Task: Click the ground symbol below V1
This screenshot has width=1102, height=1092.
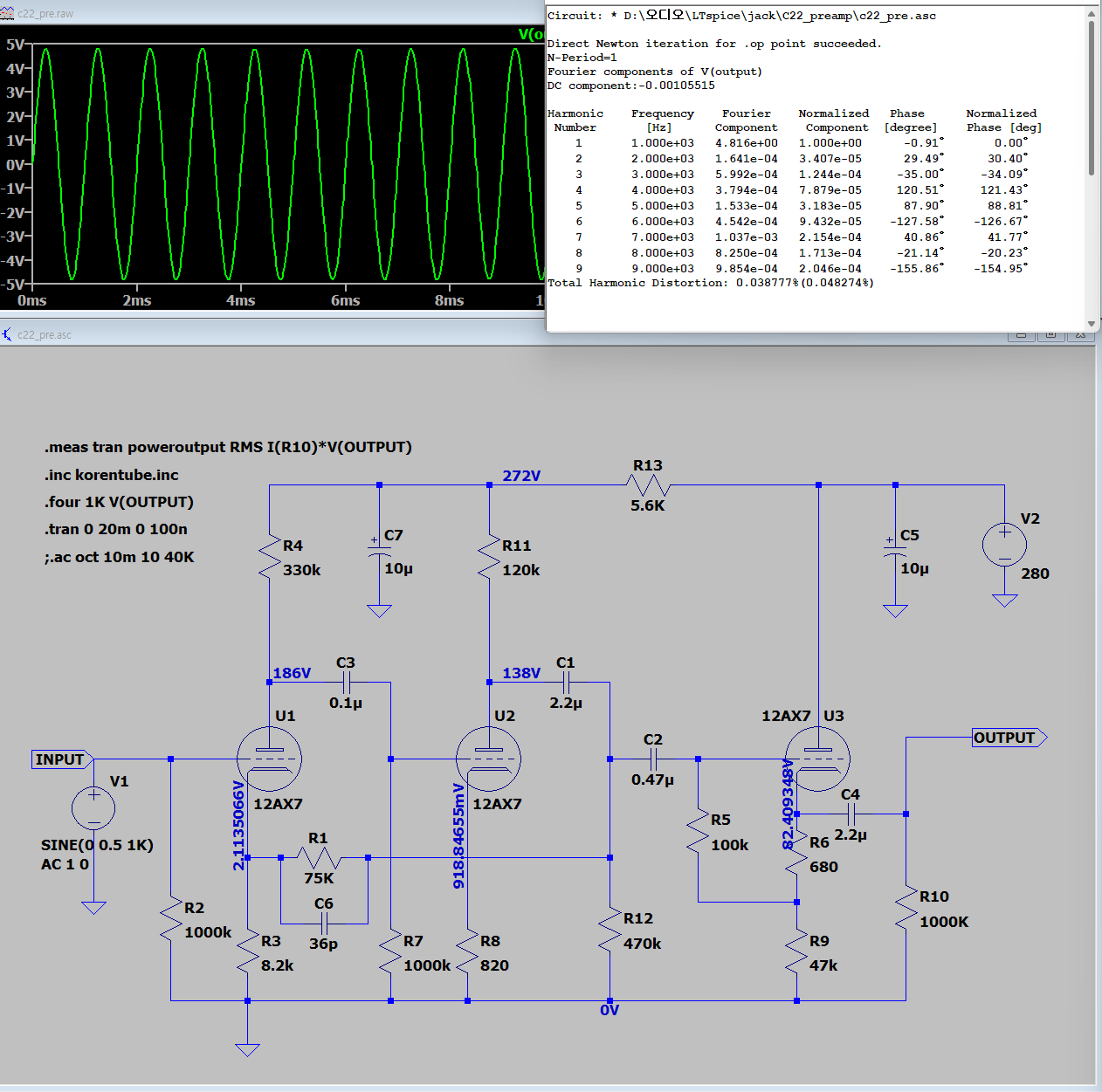Action: tap(93, 908)
